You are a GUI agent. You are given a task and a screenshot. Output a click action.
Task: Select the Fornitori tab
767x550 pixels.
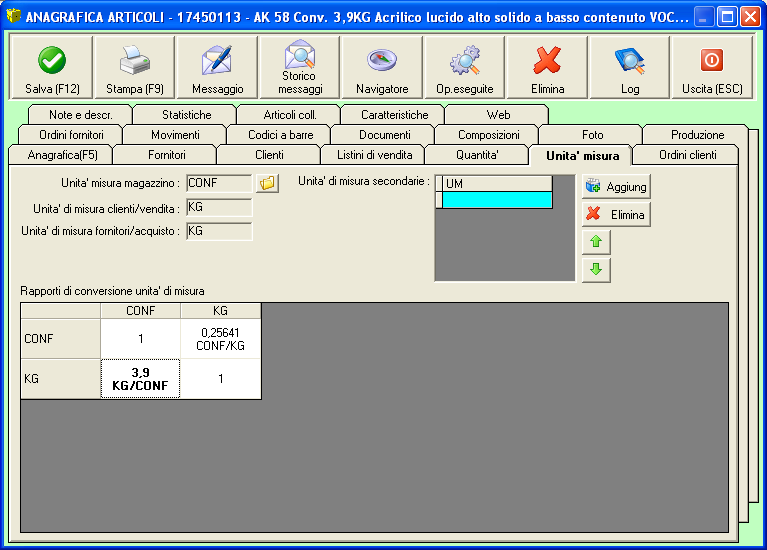click(x=166, y=155)
